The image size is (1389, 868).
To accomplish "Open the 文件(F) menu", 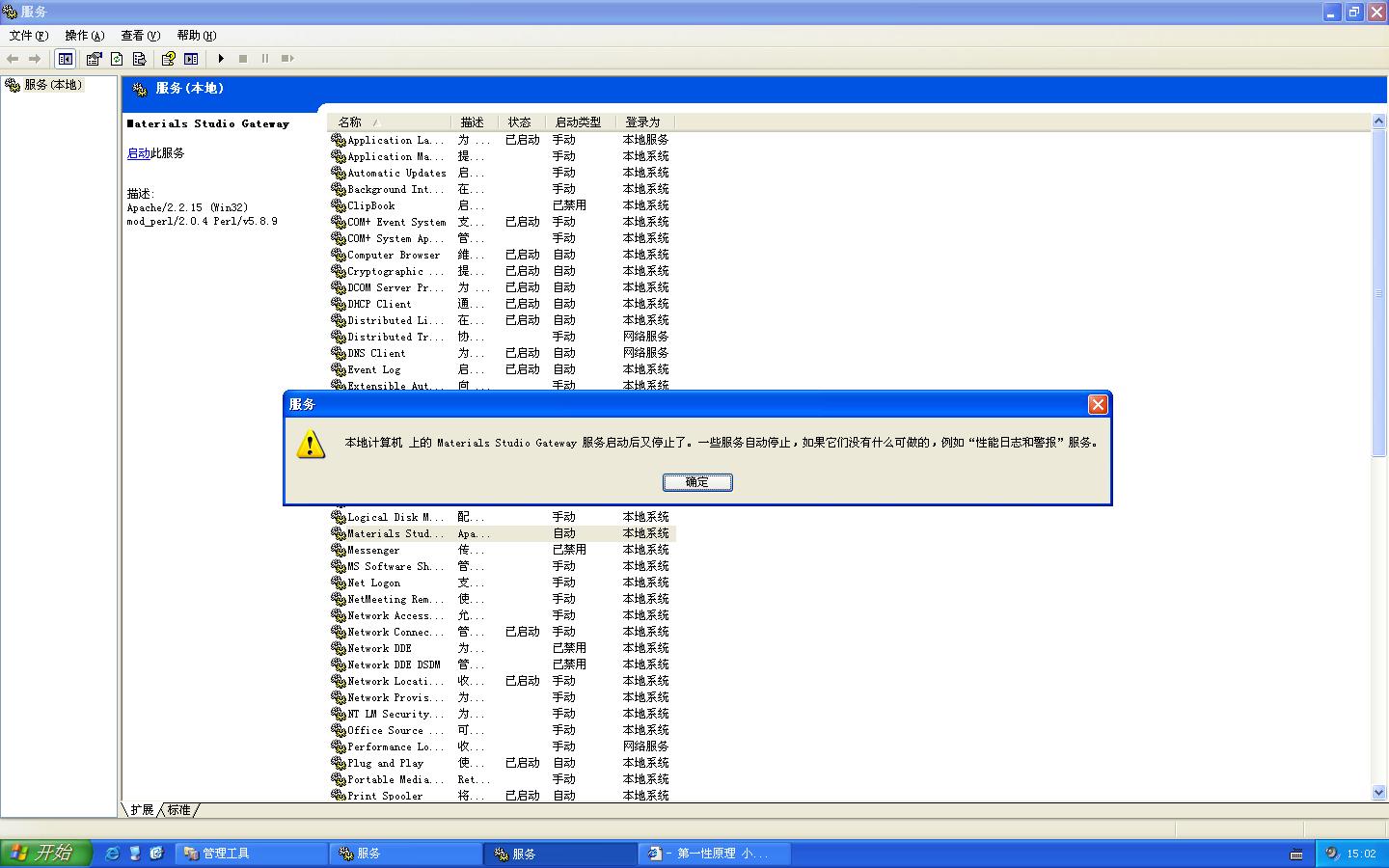I will pos(28,36).
